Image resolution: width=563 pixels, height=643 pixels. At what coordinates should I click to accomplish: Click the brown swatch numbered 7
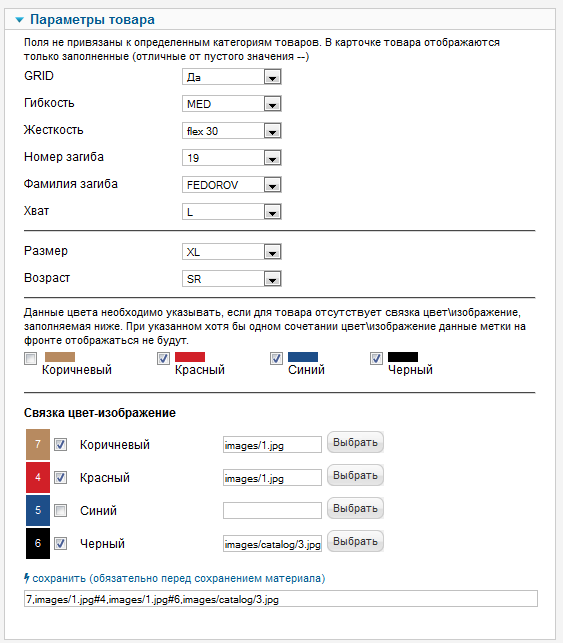[x=38, y=444]
